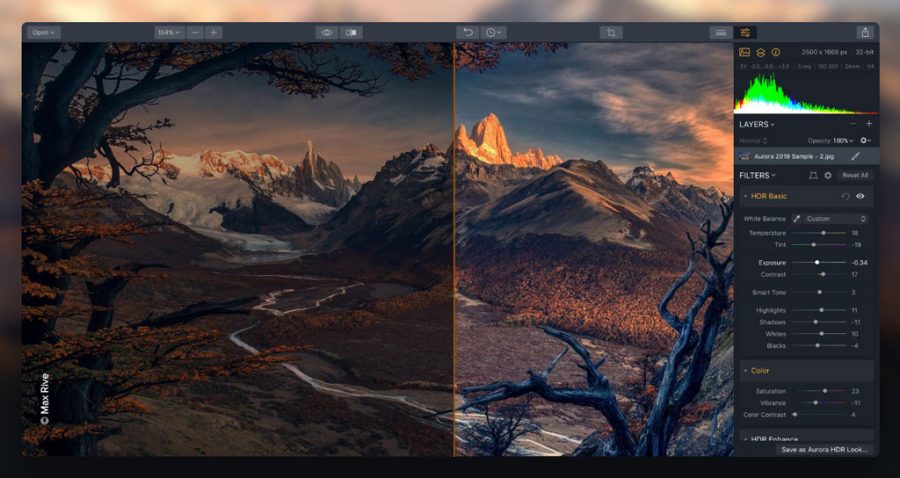Zoom out with the minus button
900x478 pixels.
coord(195,33)
